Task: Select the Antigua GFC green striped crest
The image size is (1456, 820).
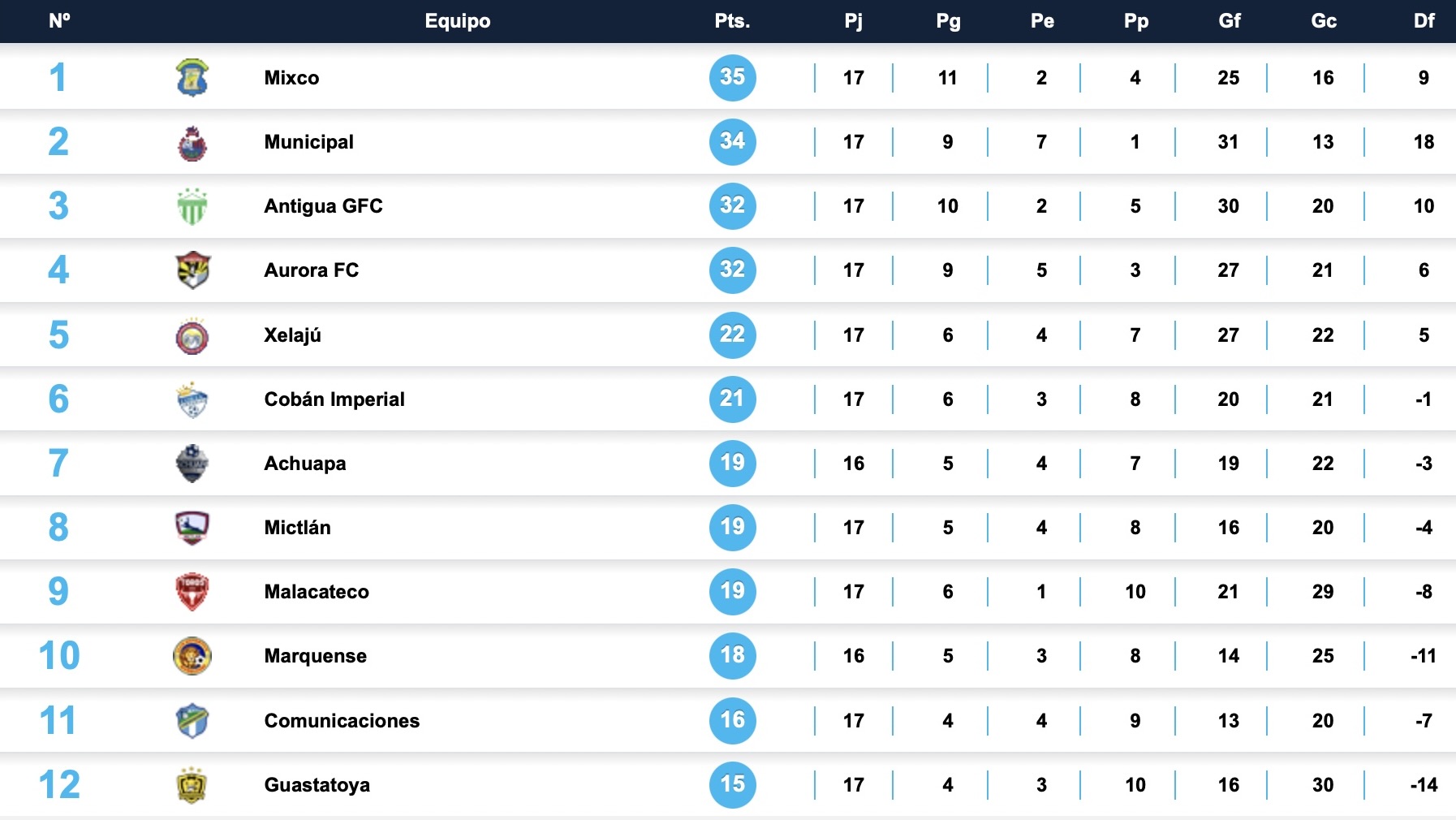Action: pos(192,206)
